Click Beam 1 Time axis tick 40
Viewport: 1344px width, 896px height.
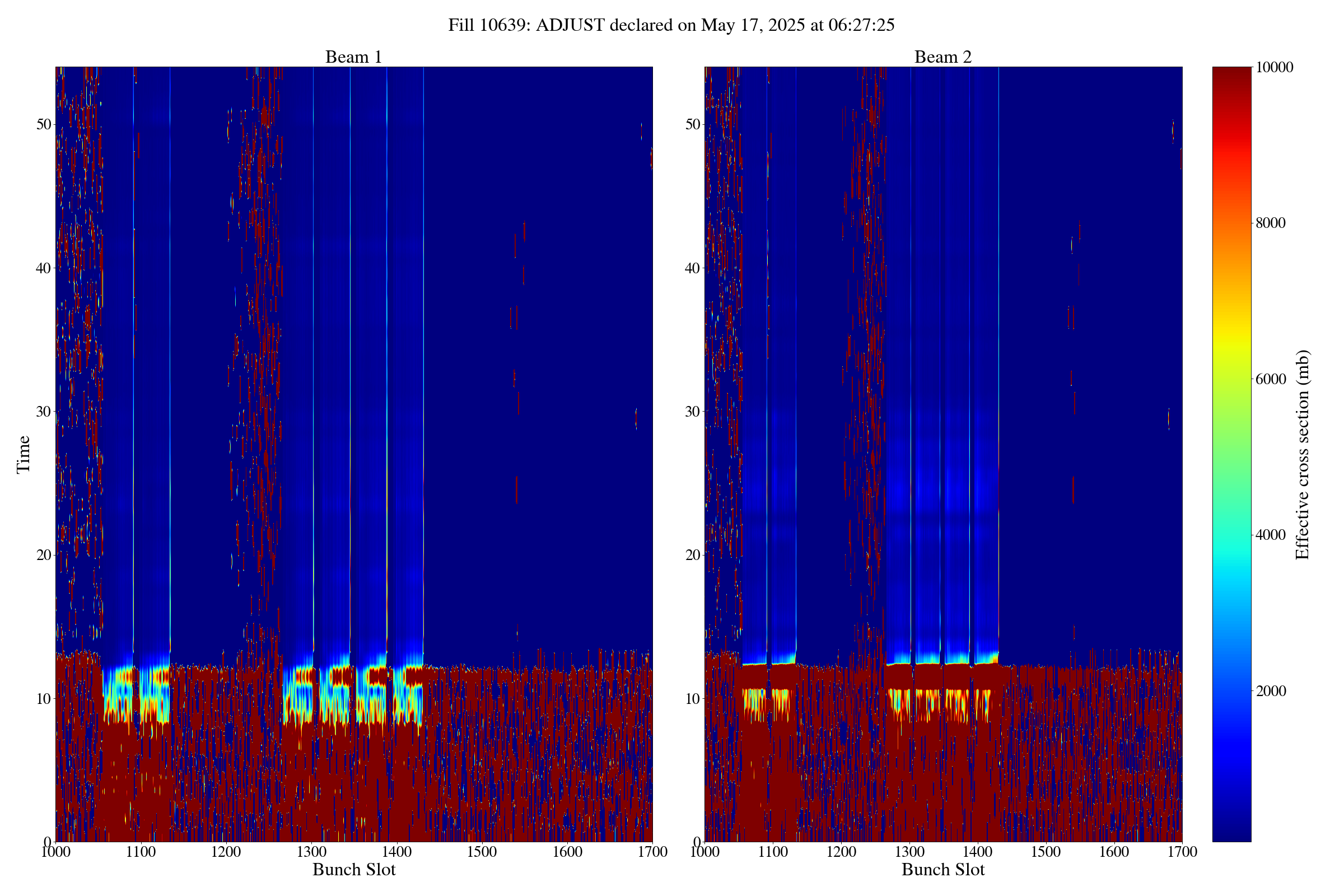click(x=44, y=268)
